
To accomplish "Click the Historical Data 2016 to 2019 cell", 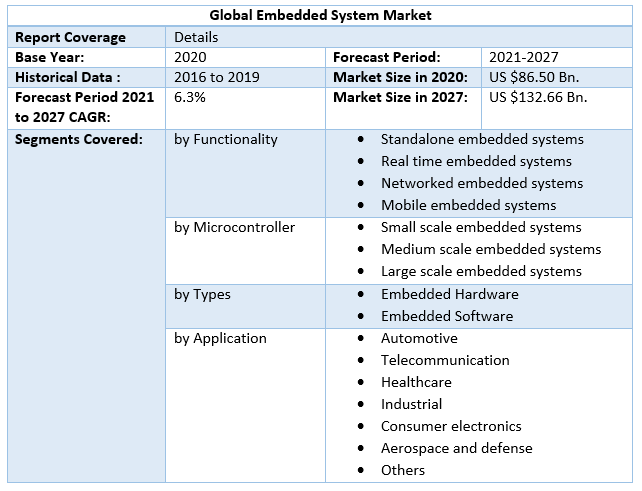I will 217,77.
